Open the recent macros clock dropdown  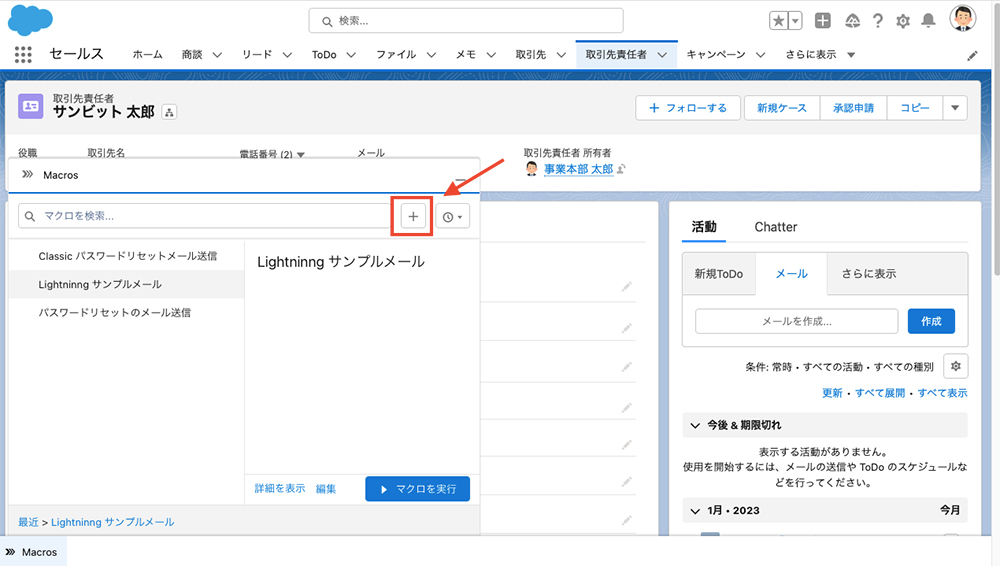(x=453, y=216)
